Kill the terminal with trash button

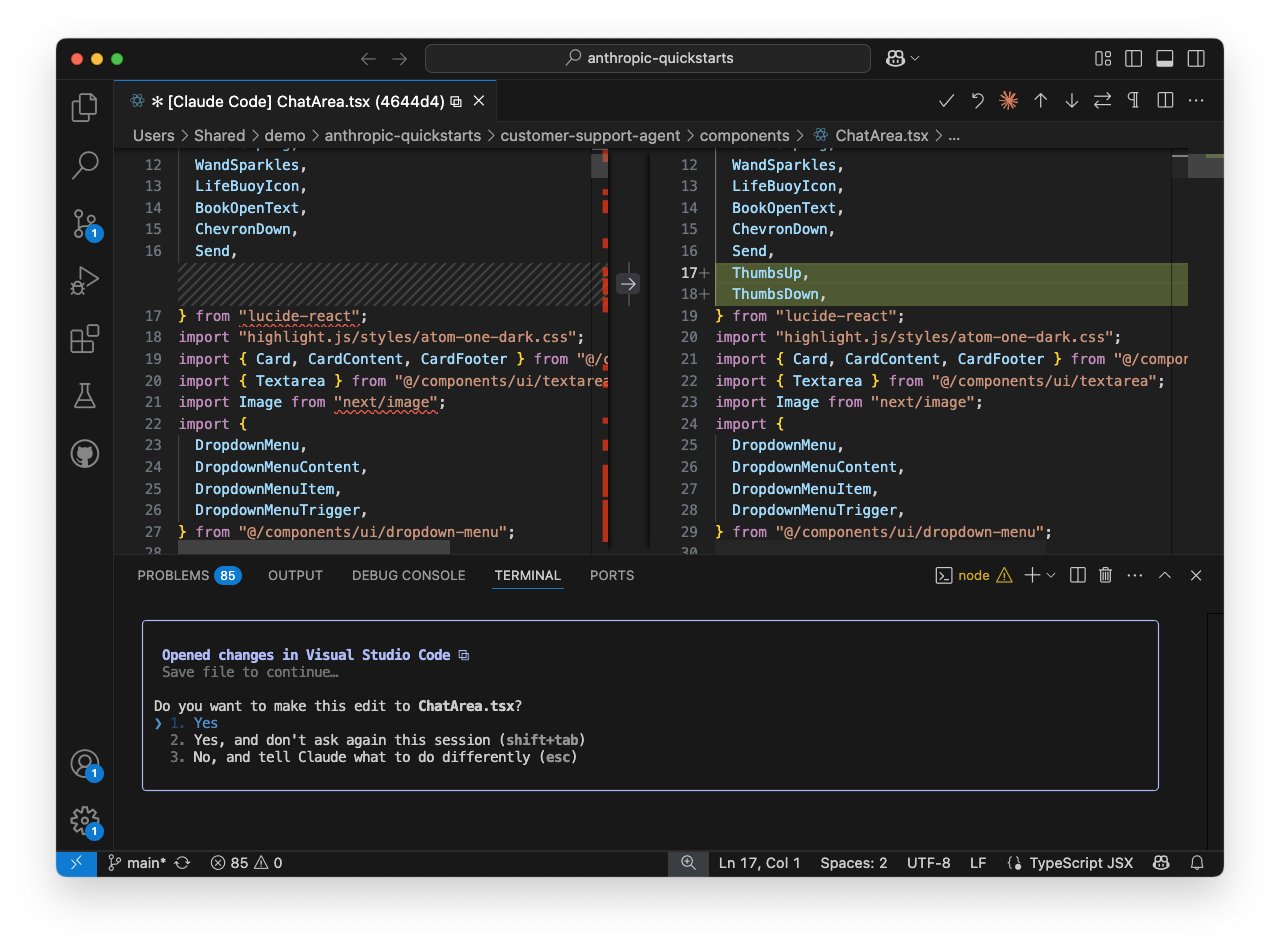(1104, 575)
